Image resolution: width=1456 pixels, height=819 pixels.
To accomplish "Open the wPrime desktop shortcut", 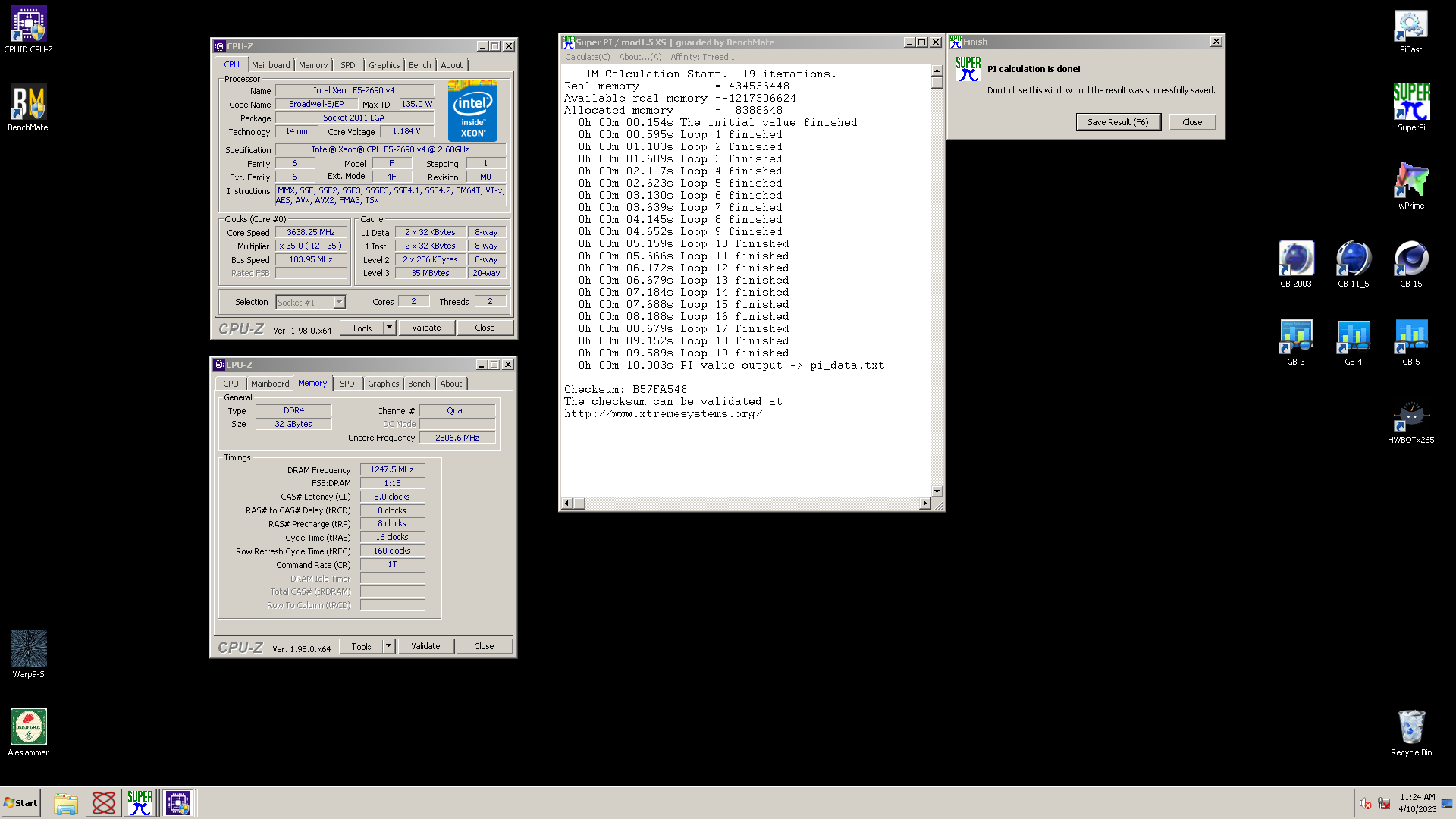I will pyautogui.click(x=1410, y=186).
